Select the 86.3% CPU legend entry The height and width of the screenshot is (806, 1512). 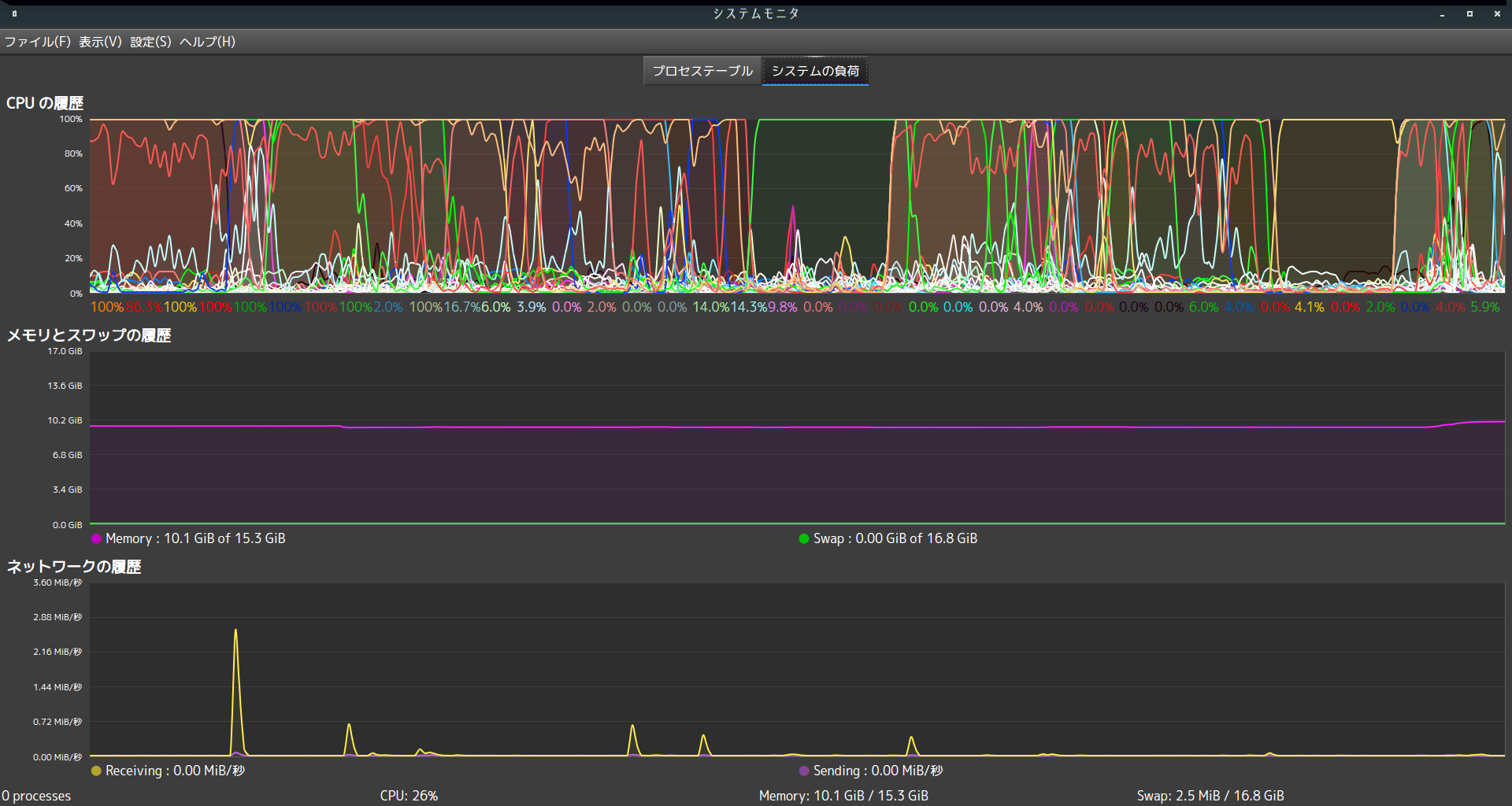(x=144, y=307)
